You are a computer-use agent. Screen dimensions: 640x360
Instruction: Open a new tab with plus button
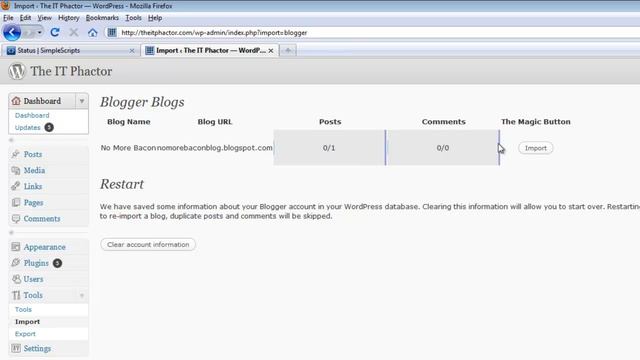point(288,50)
